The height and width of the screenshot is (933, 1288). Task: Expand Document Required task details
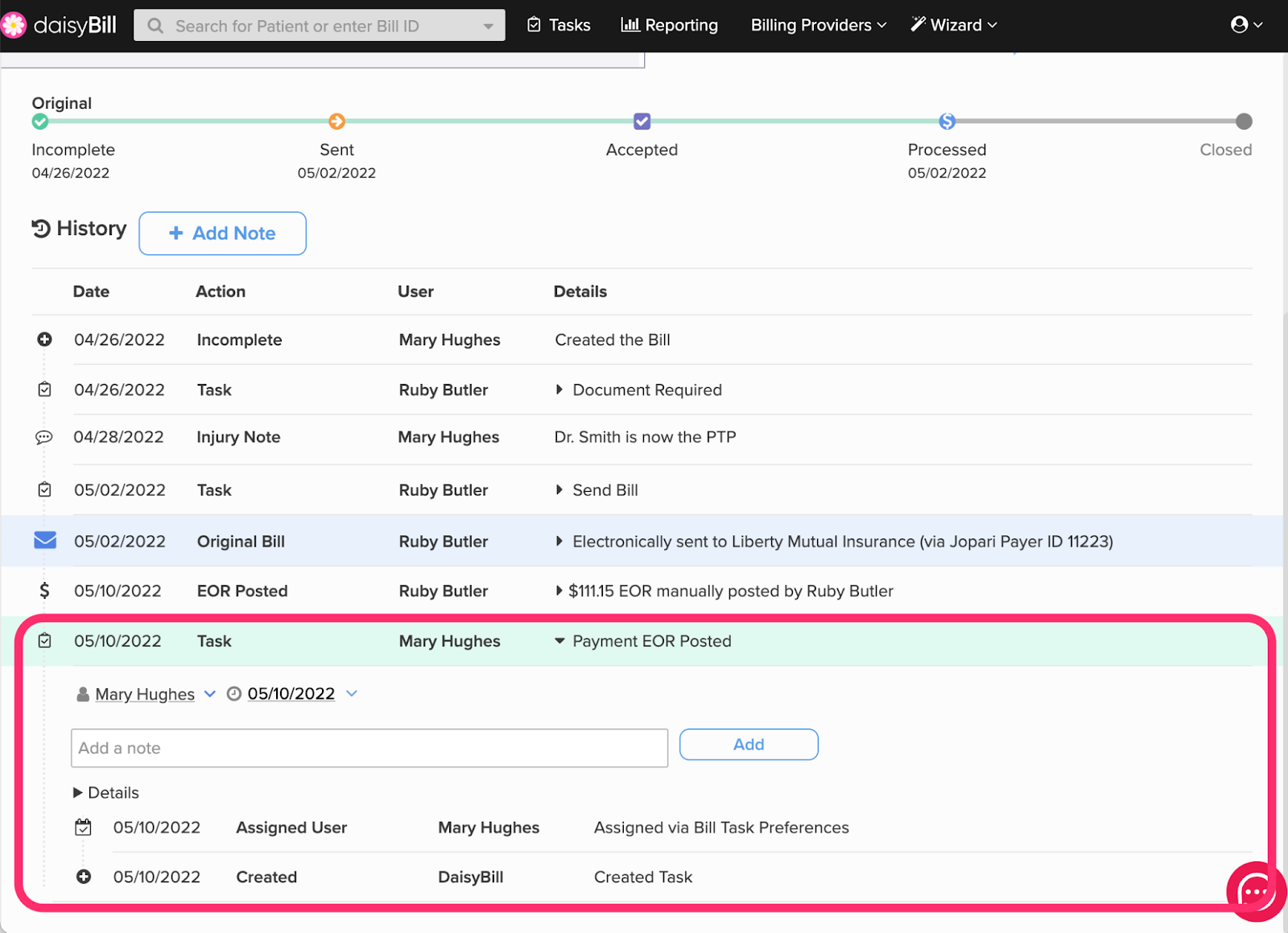point(559,390)
